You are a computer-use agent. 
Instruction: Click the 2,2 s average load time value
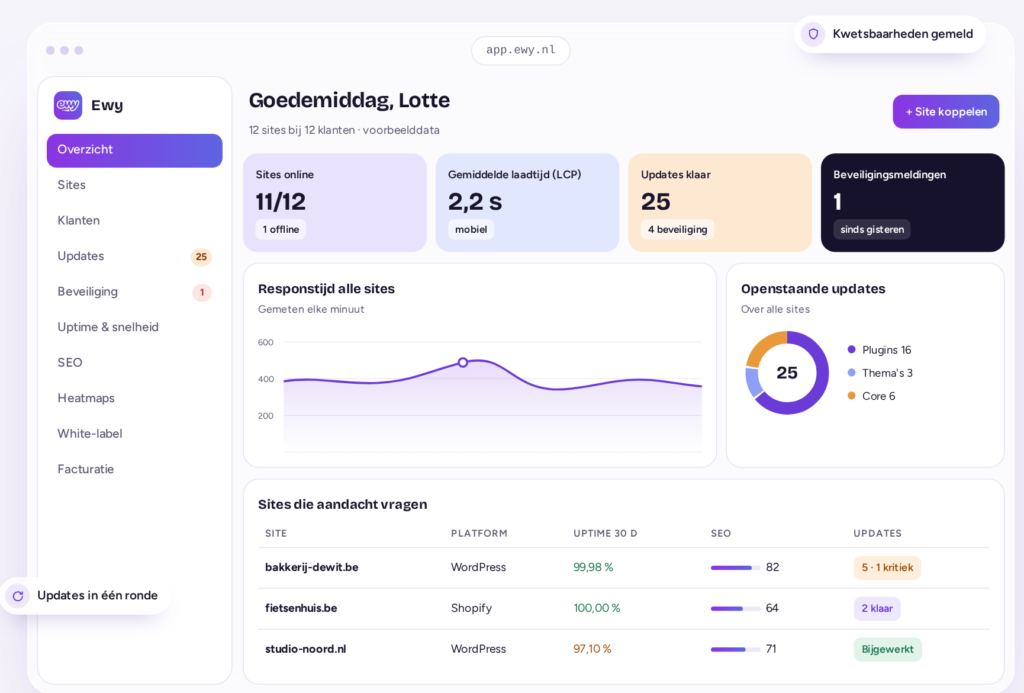point(475,202)
